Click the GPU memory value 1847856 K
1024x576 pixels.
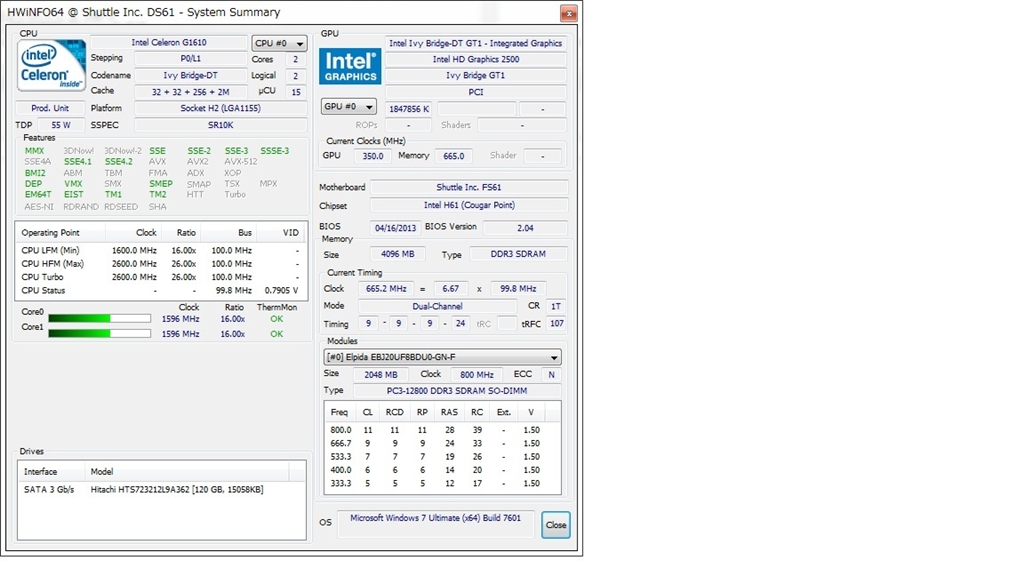409,109
